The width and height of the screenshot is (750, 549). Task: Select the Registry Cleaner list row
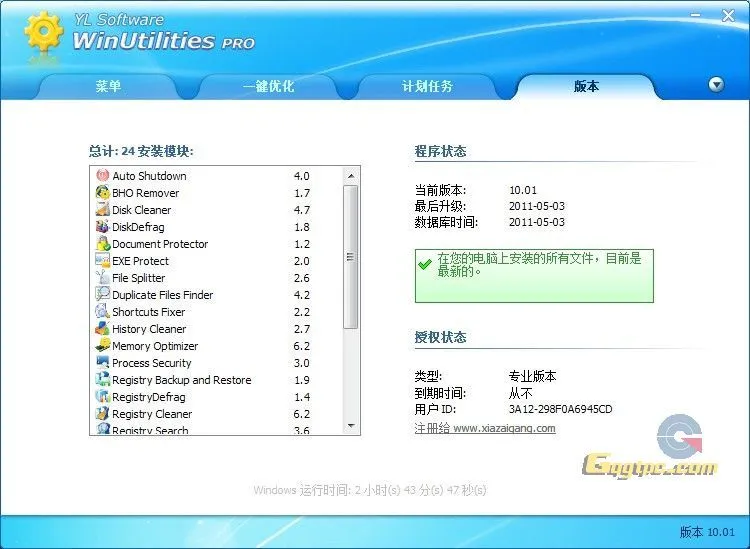coord(217,414)
